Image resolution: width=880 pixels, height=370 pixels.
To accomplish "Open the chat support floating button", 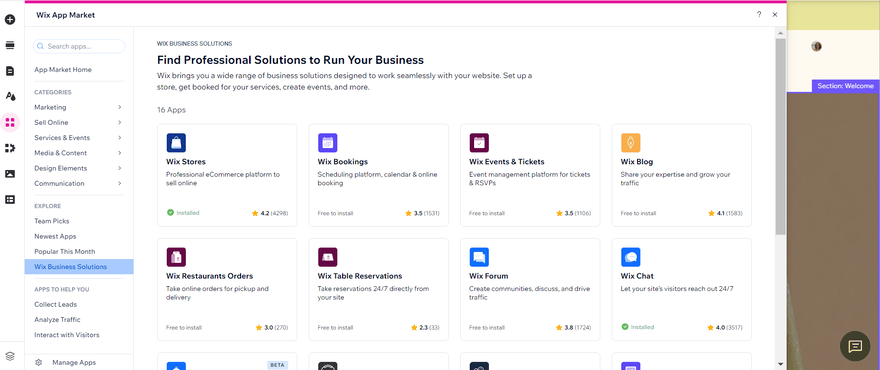I will (x=855, y=346).
